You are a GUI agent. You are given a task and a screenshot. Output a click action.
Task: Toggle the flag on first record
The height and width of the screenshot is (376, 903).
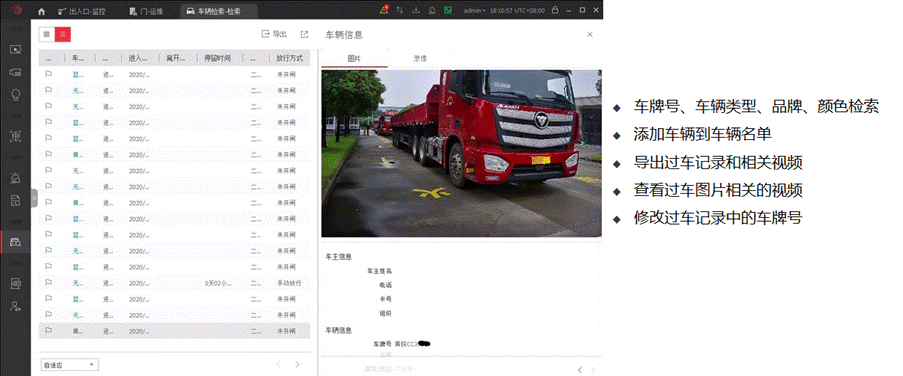[48, 74]
